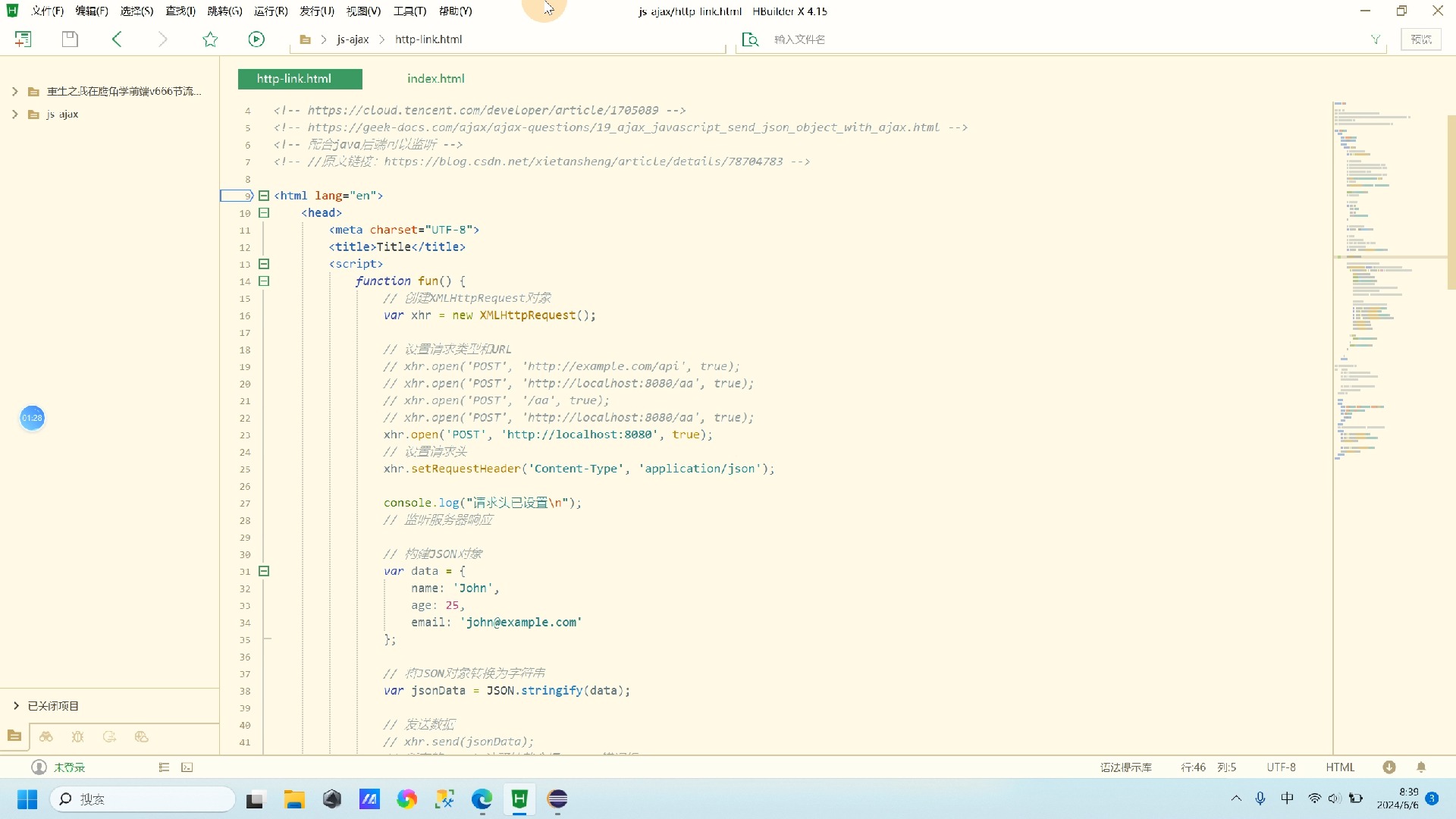Click the user login avatar in status bar
Image resolution: width=1456 pixels, height=819 pixels.
tap(39, 767)
